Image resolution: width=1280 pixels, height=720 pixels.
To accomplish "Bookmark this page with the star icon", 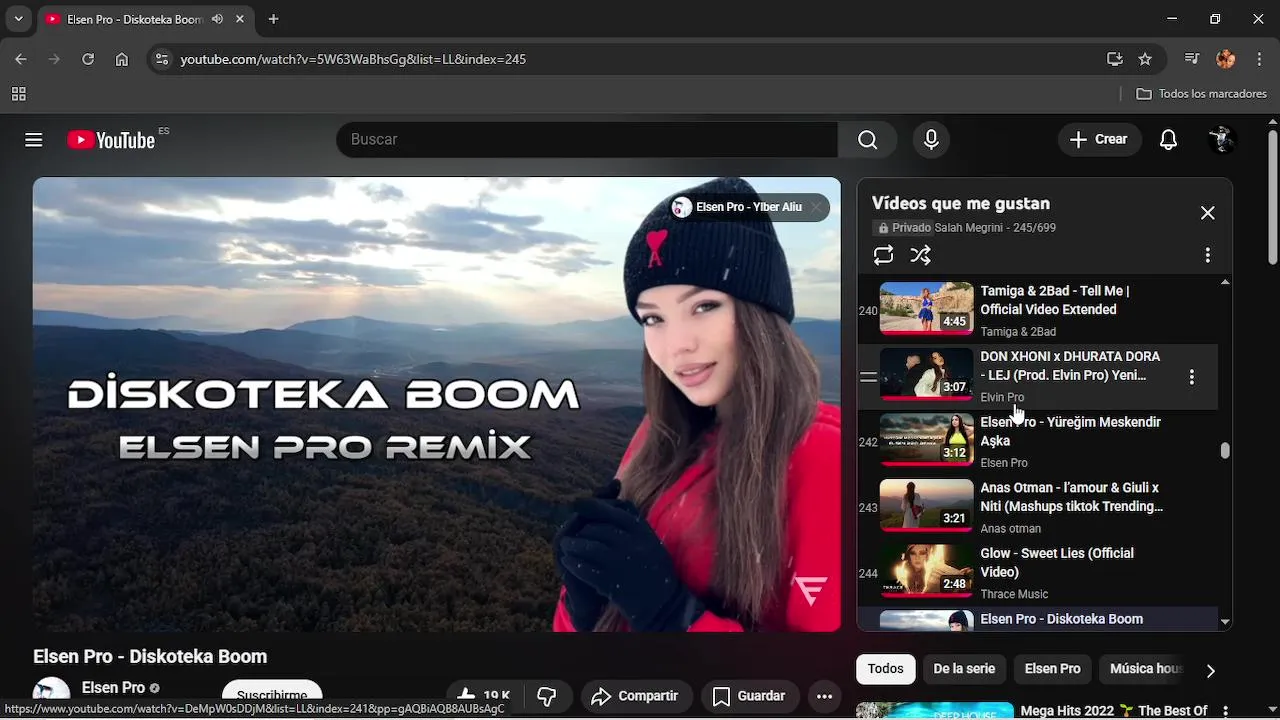I will point(1145,59).
